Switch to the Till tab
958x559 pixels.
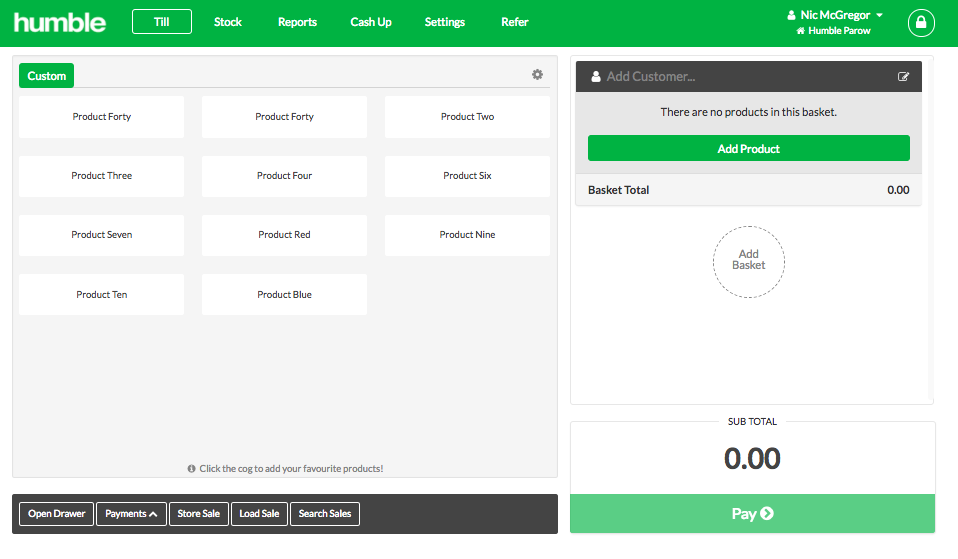[162, 22]
